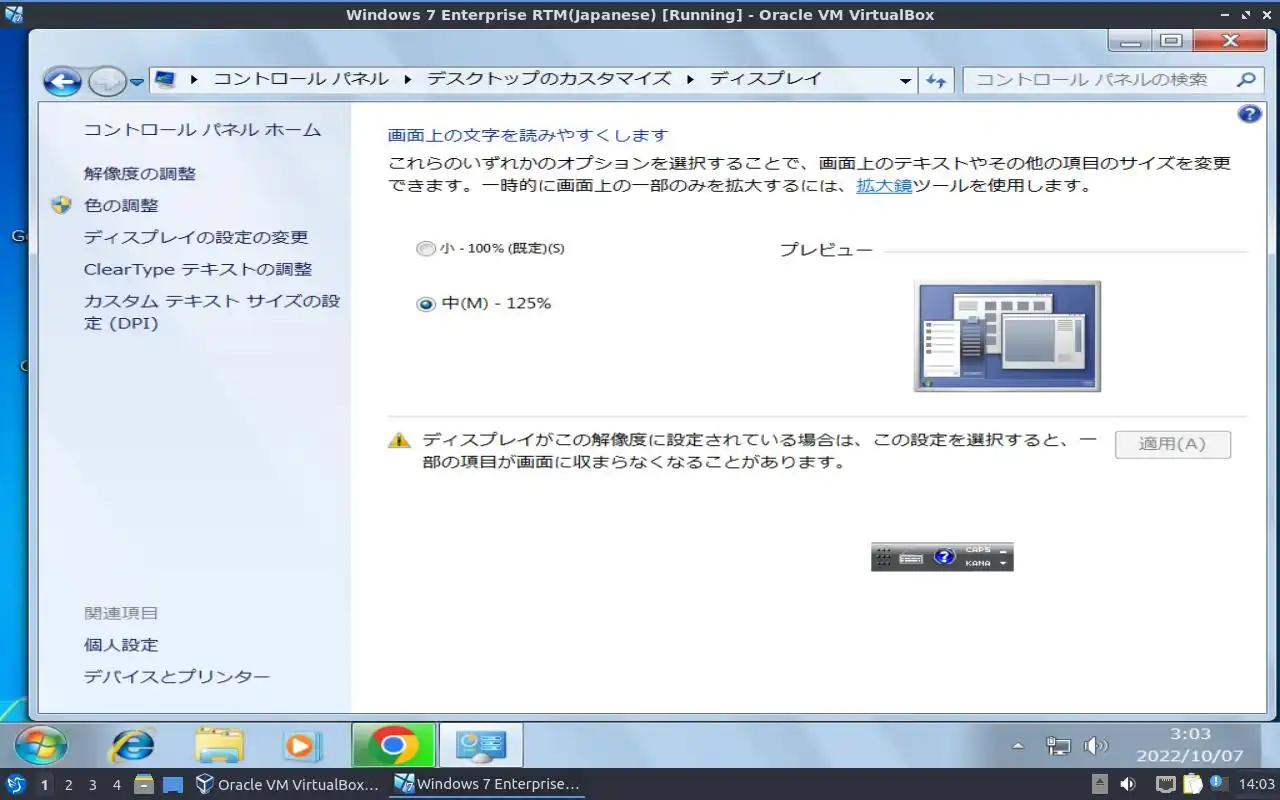Open カスタム テキスト サイズの設定 (DPI) link

(x=212, y=312)
